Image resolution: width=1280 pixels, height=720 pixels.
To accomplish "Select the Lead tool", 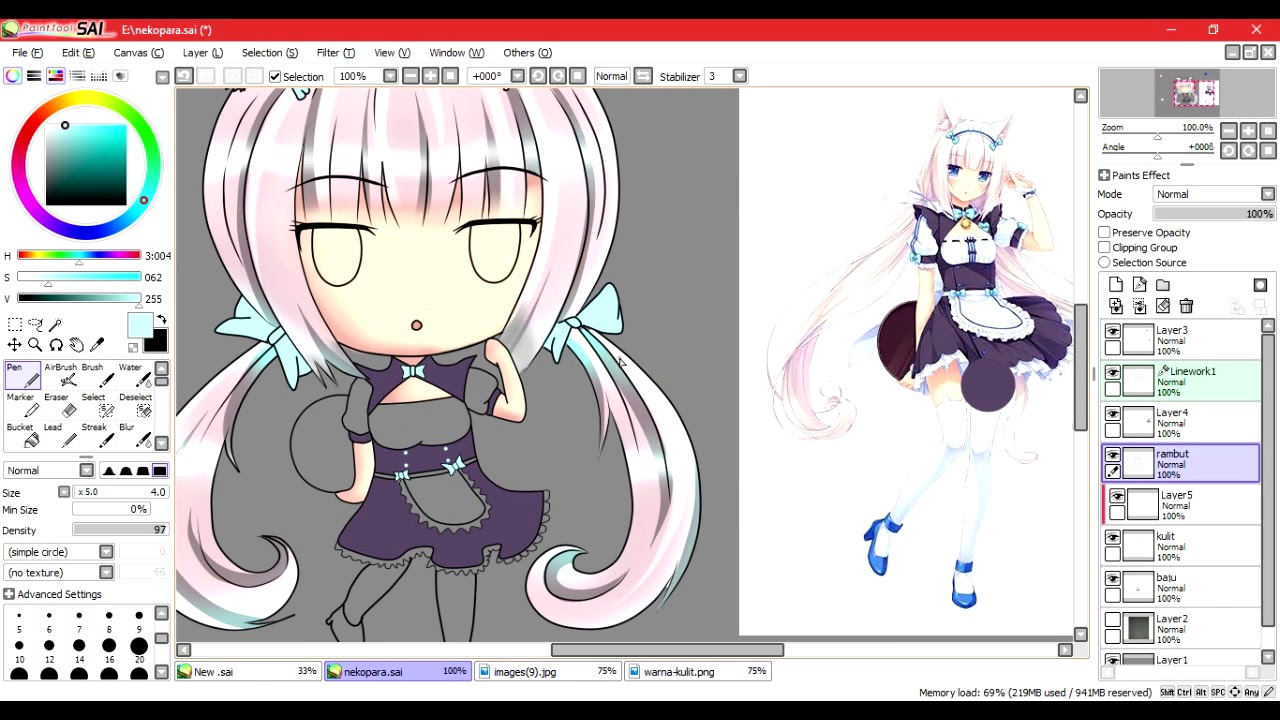I will [x=60, y=436].
